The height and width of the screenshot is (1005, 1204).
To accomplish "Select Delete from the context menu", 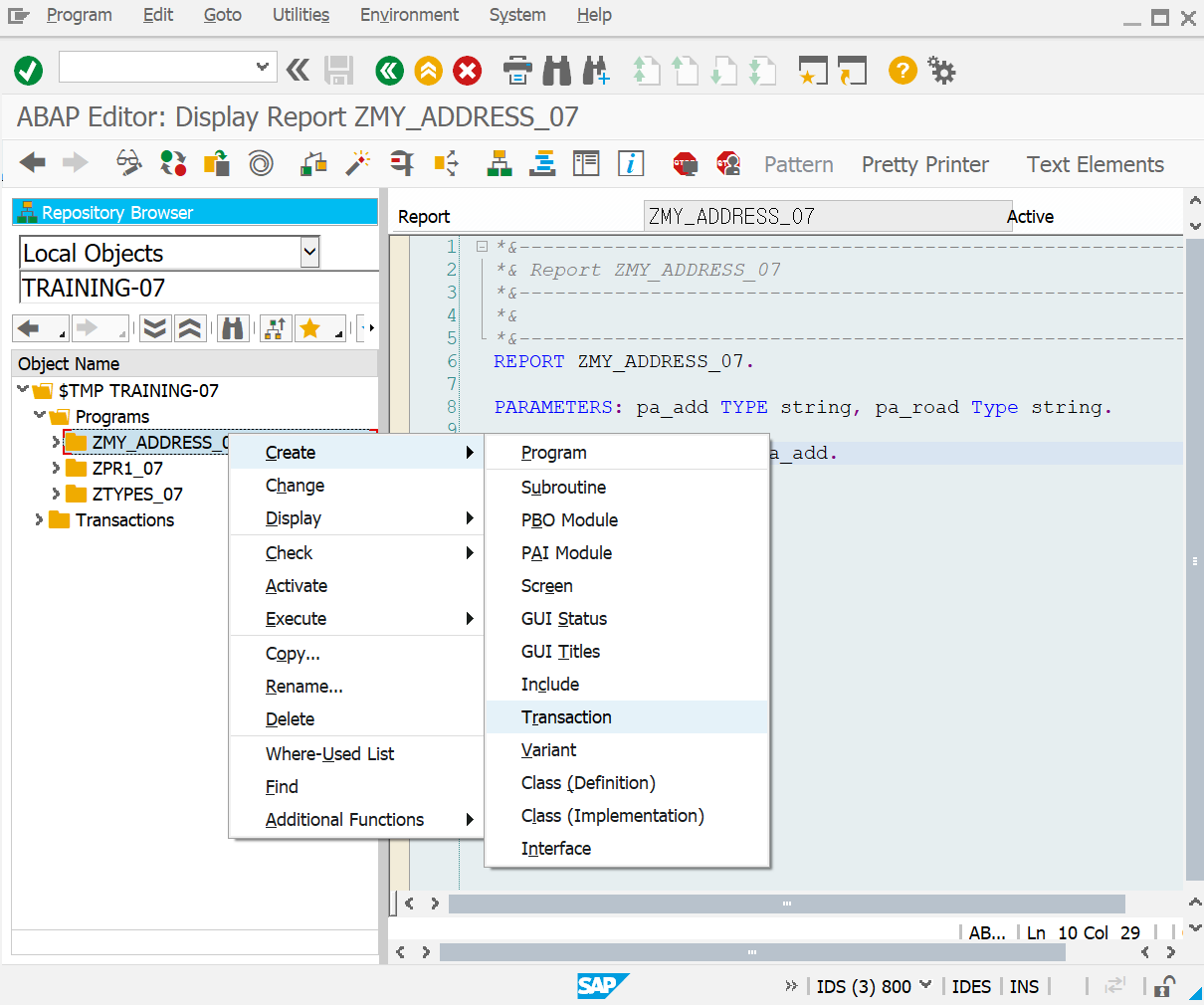I will point(356,719).
